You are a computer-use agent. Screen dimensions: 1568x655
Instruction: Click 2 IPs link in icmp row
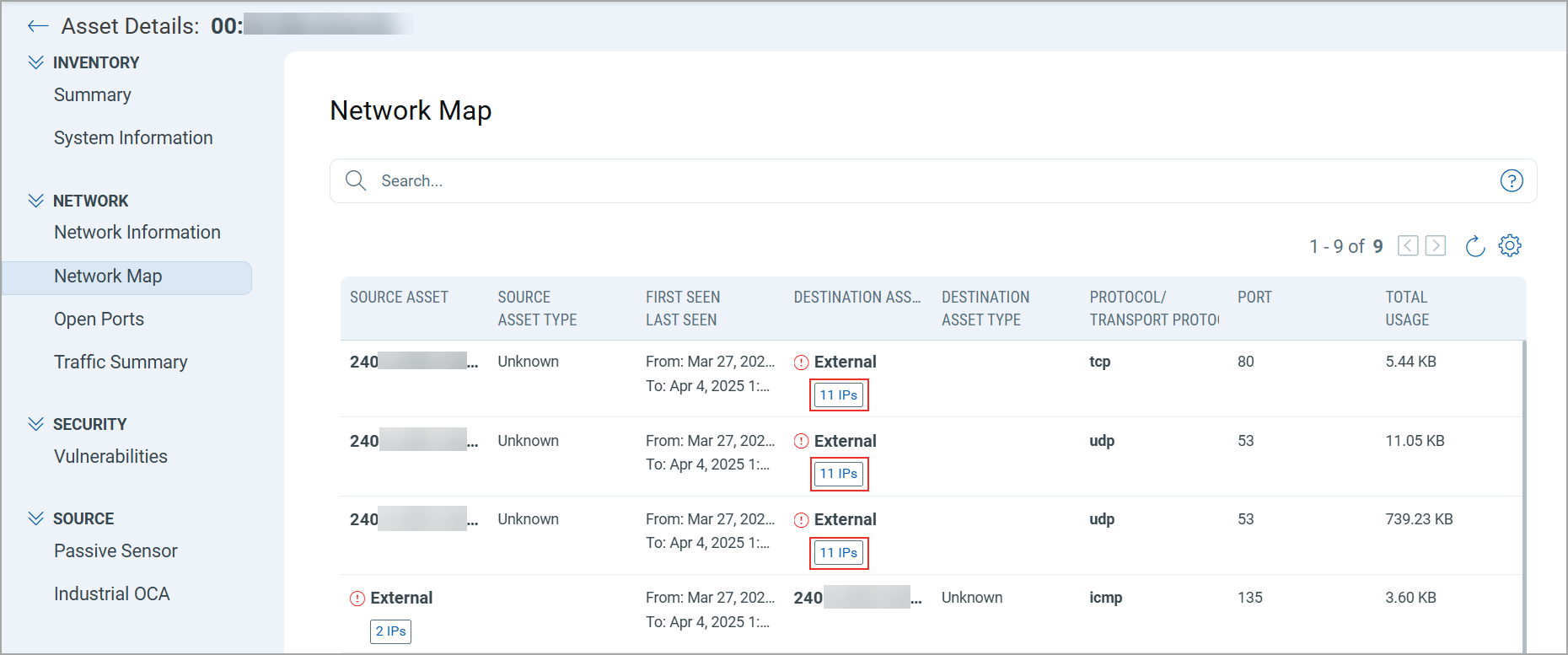pos(390,631)
